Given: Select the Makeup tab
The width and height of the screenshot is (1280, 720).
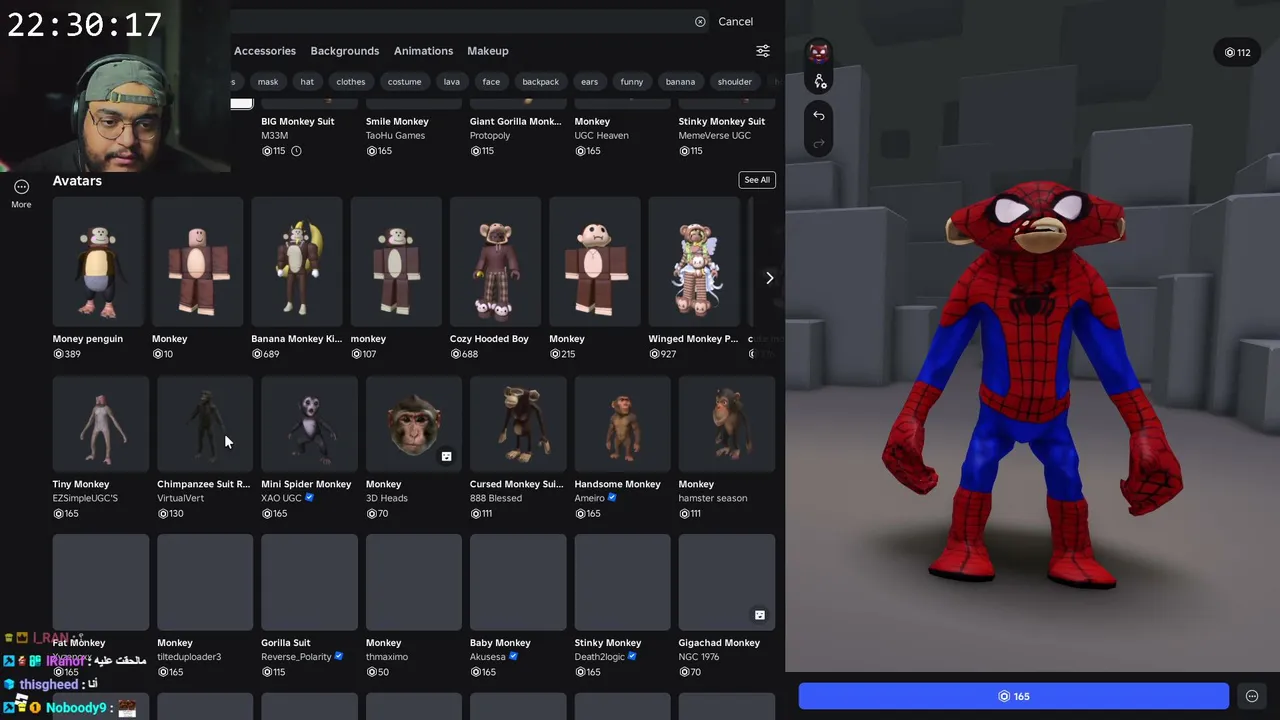Looking at the screenshot, I should point(488,51).
